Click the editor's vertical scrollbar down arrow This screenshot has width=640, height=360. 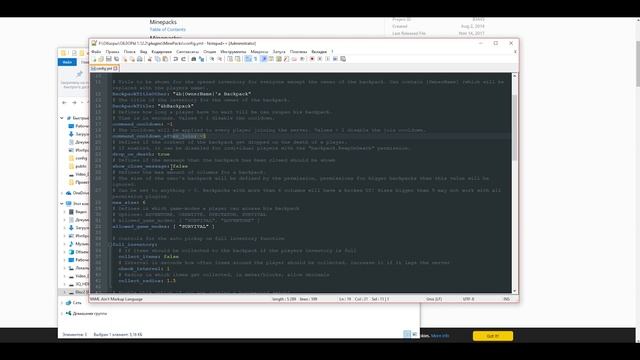coord(514,291)
